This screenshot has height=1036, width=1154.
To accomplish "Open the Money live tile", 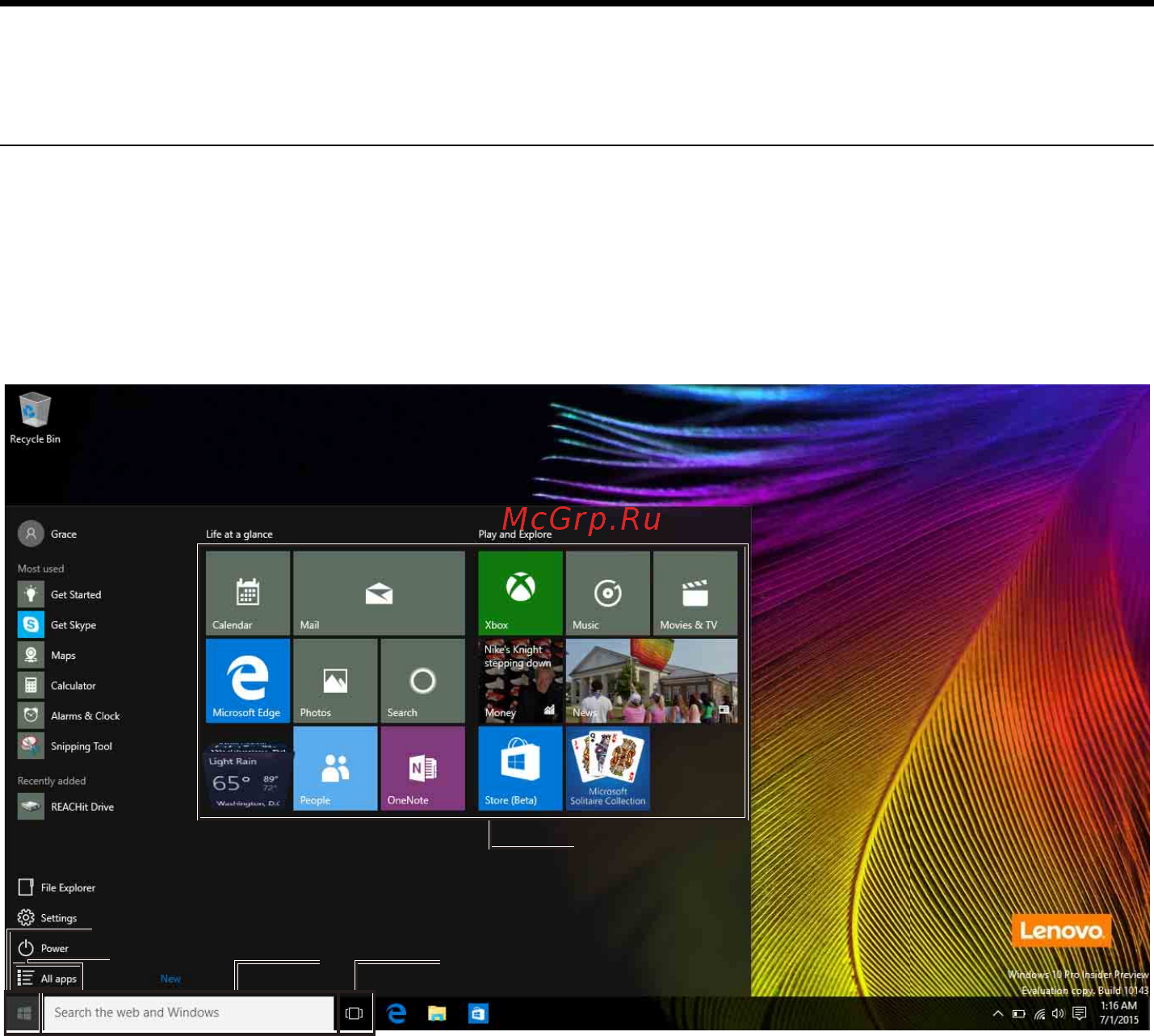I will [520, 681].
